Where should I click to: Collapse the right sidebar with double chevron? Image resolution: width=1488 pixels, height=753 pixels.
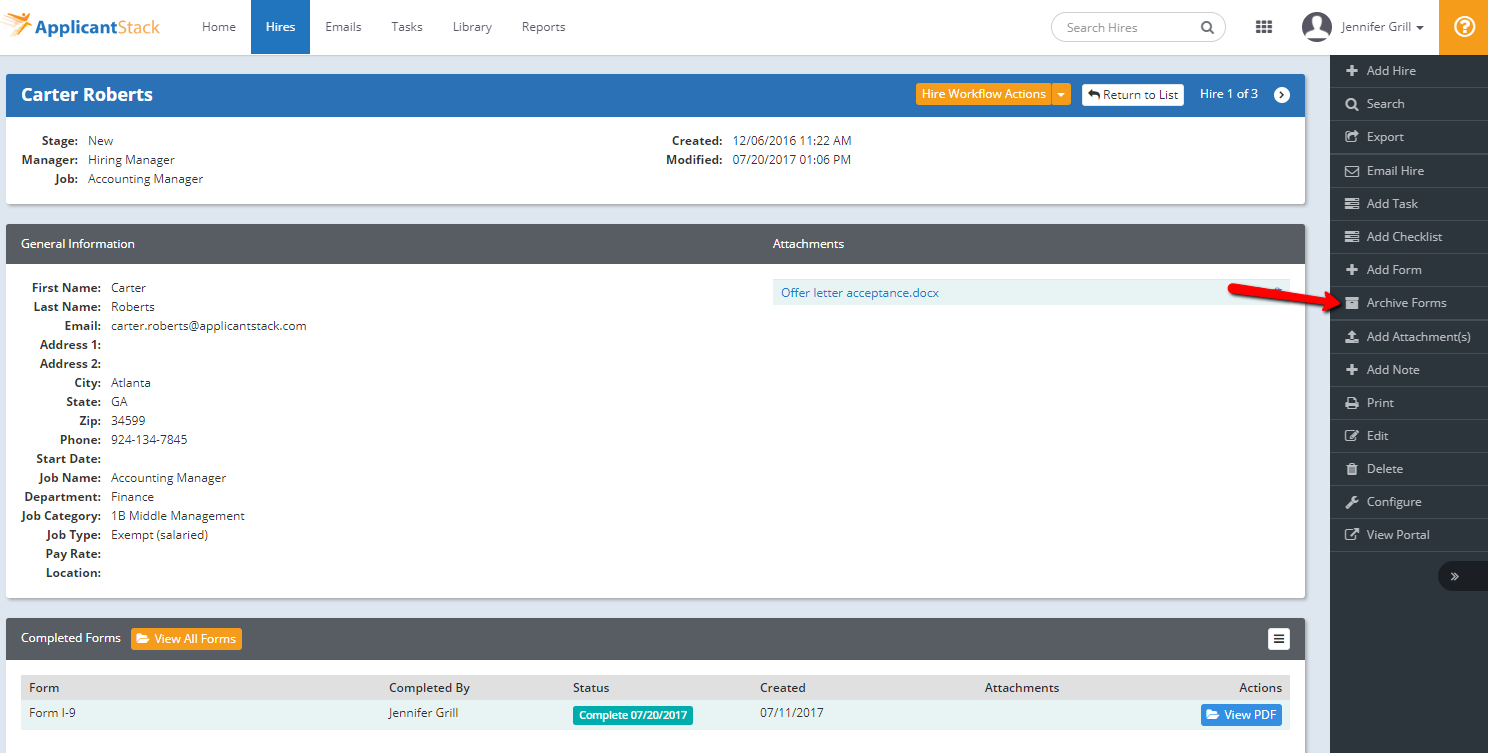(1454, 576)
